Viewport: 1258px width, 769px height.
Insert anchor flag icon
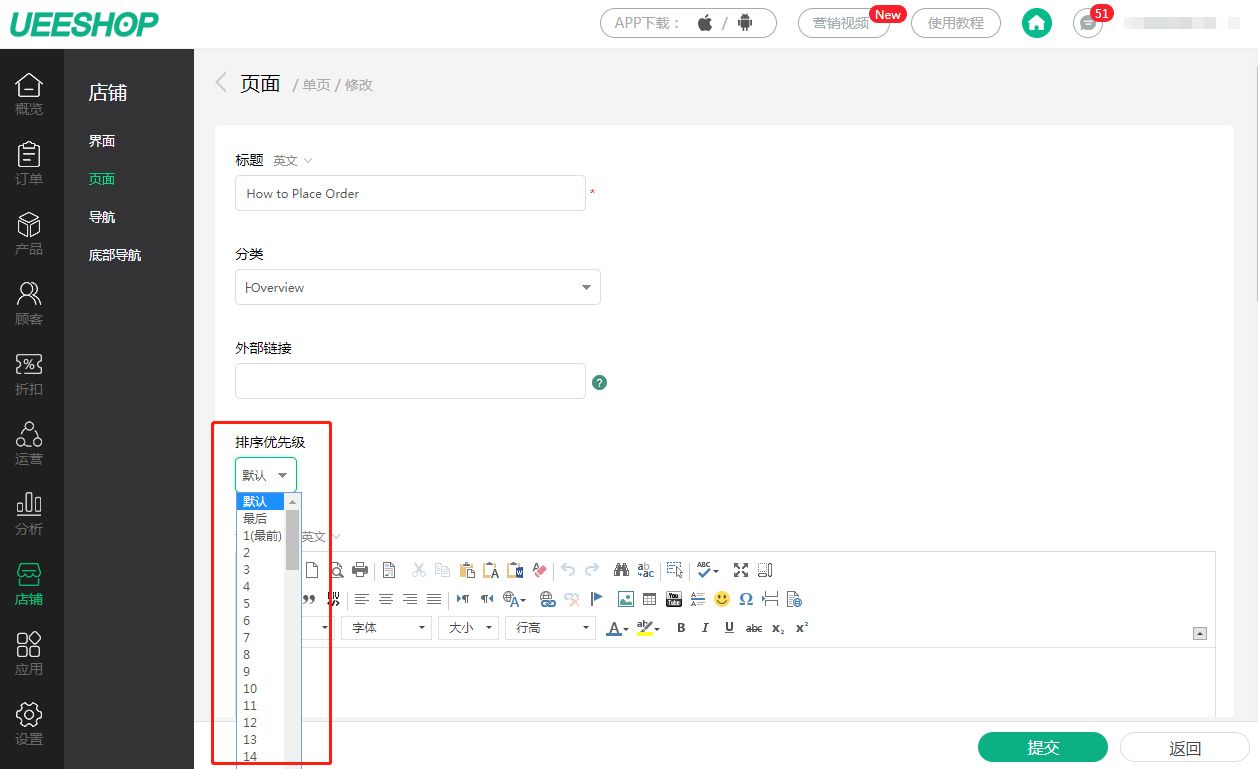click(x=597, y=599)
